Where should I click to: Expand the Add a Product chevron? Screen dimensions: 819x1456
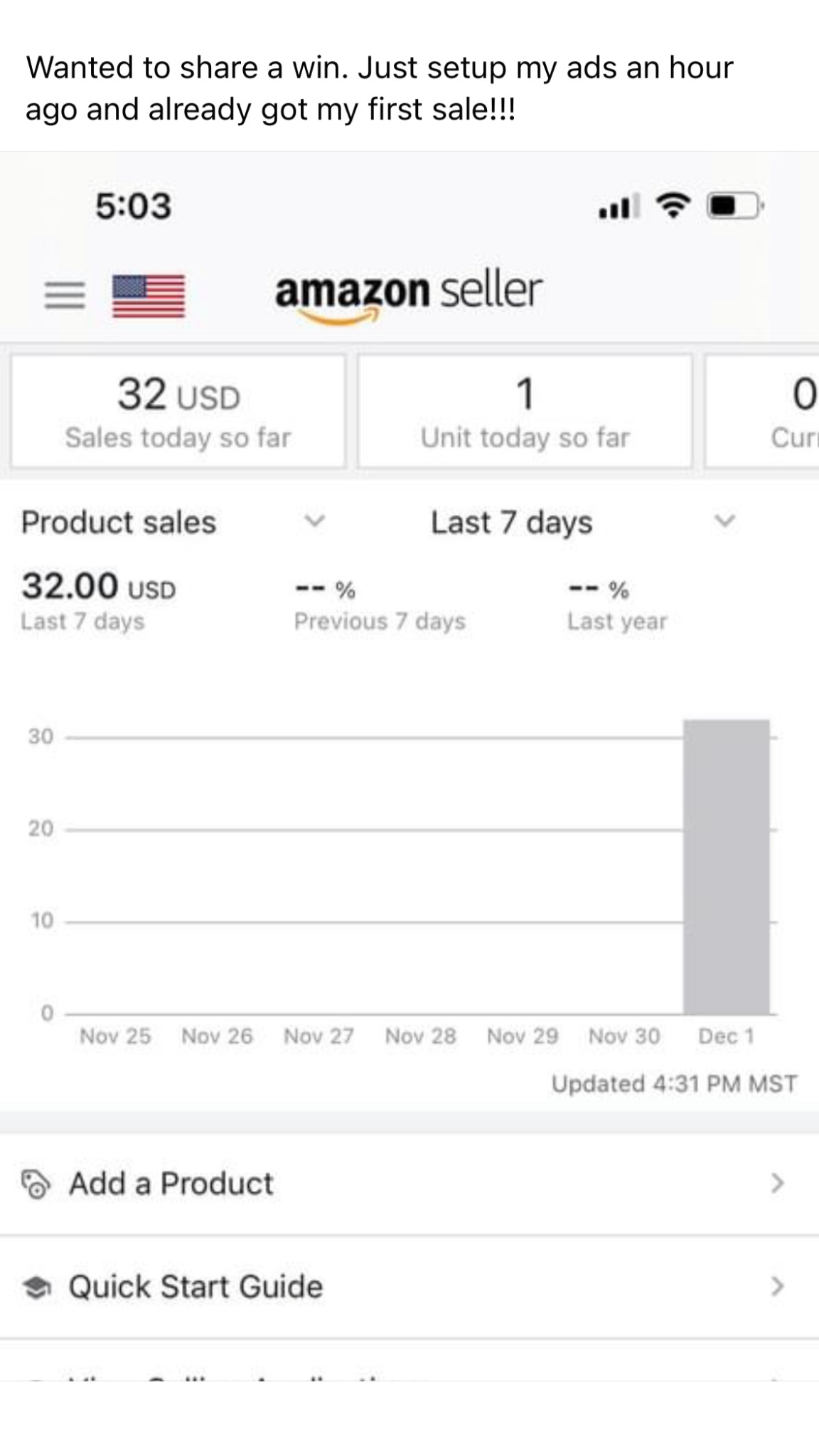point(777,1183)
